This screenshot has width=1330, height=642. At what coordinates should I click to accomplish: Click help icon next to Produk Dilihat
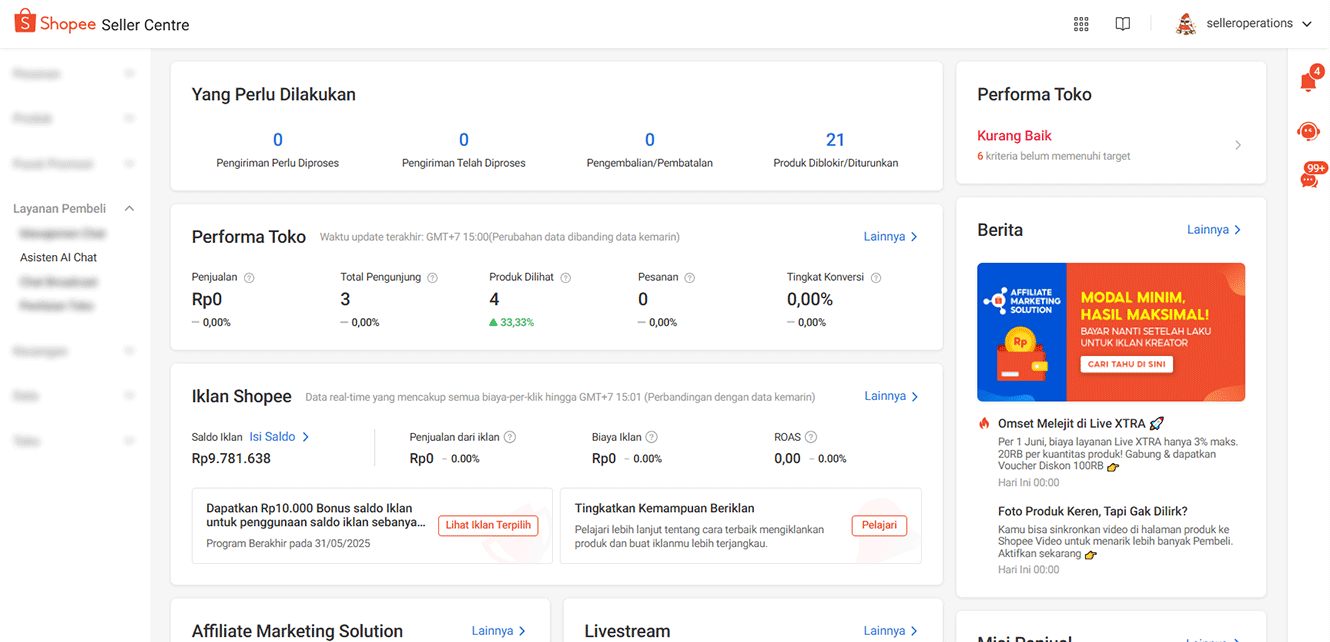point(565,278)
